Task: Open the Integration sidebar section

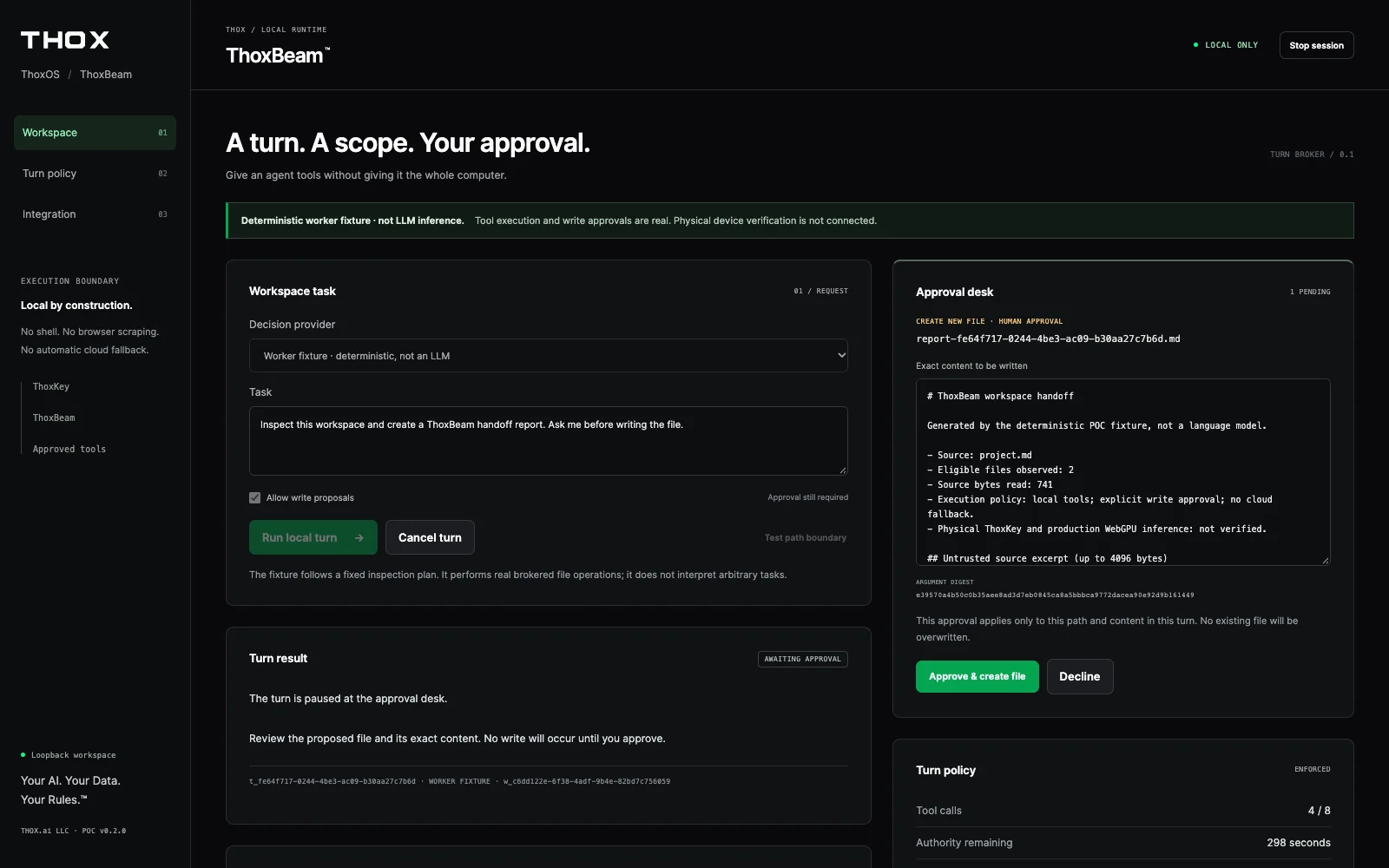Action: pos(95,214)
